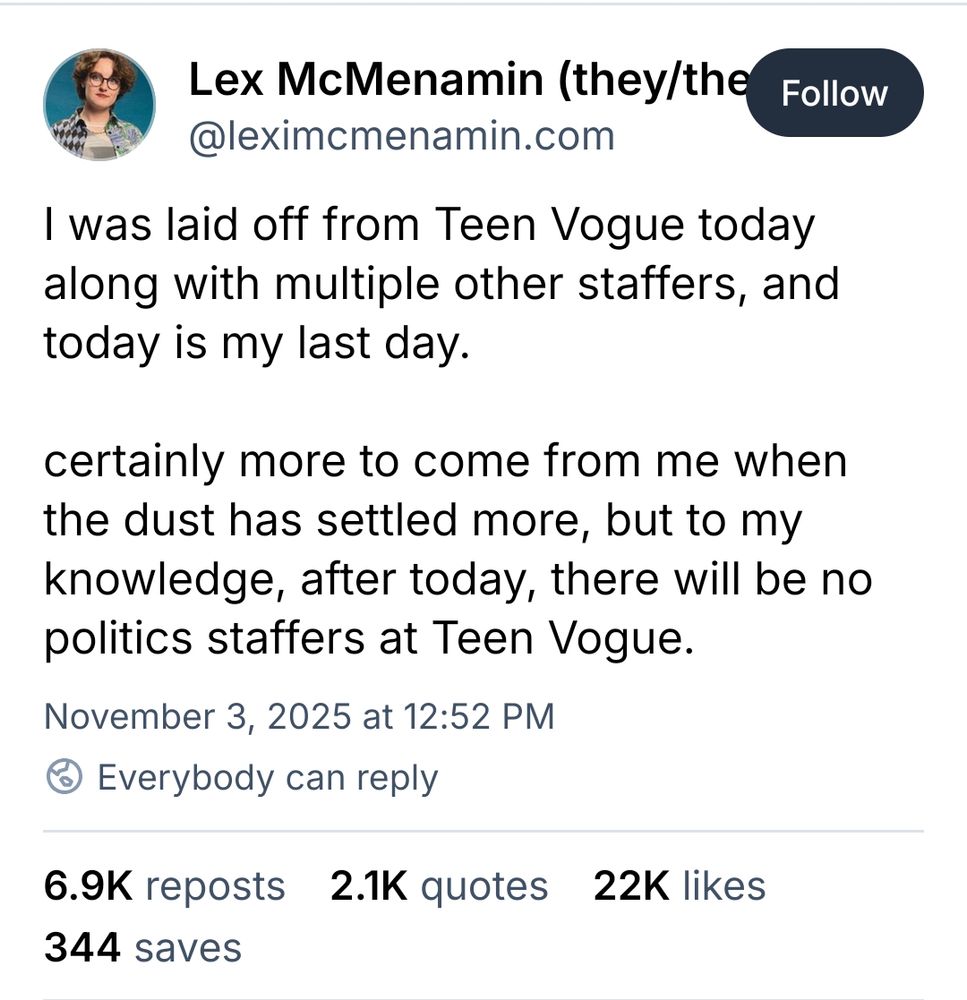
Task: Click the line "the dust has settled more"
Action: pyautogui.click(x=422, y=520)
